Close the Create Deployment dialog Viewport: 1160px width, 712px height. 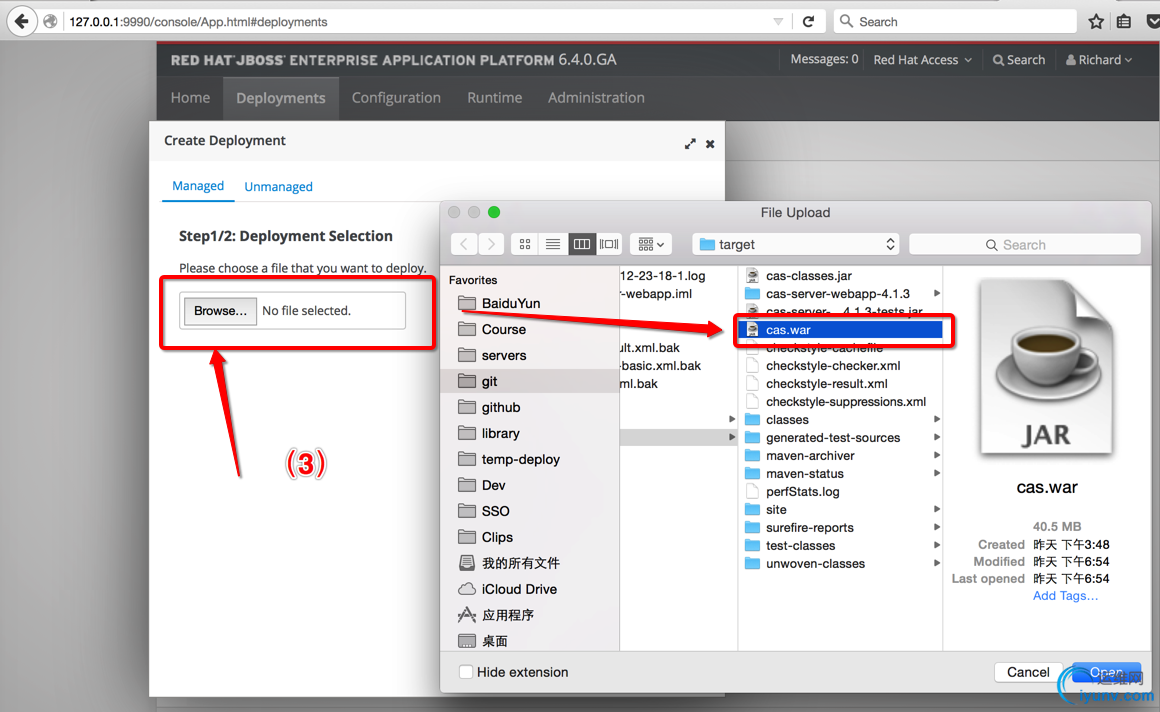pos(710,144)
